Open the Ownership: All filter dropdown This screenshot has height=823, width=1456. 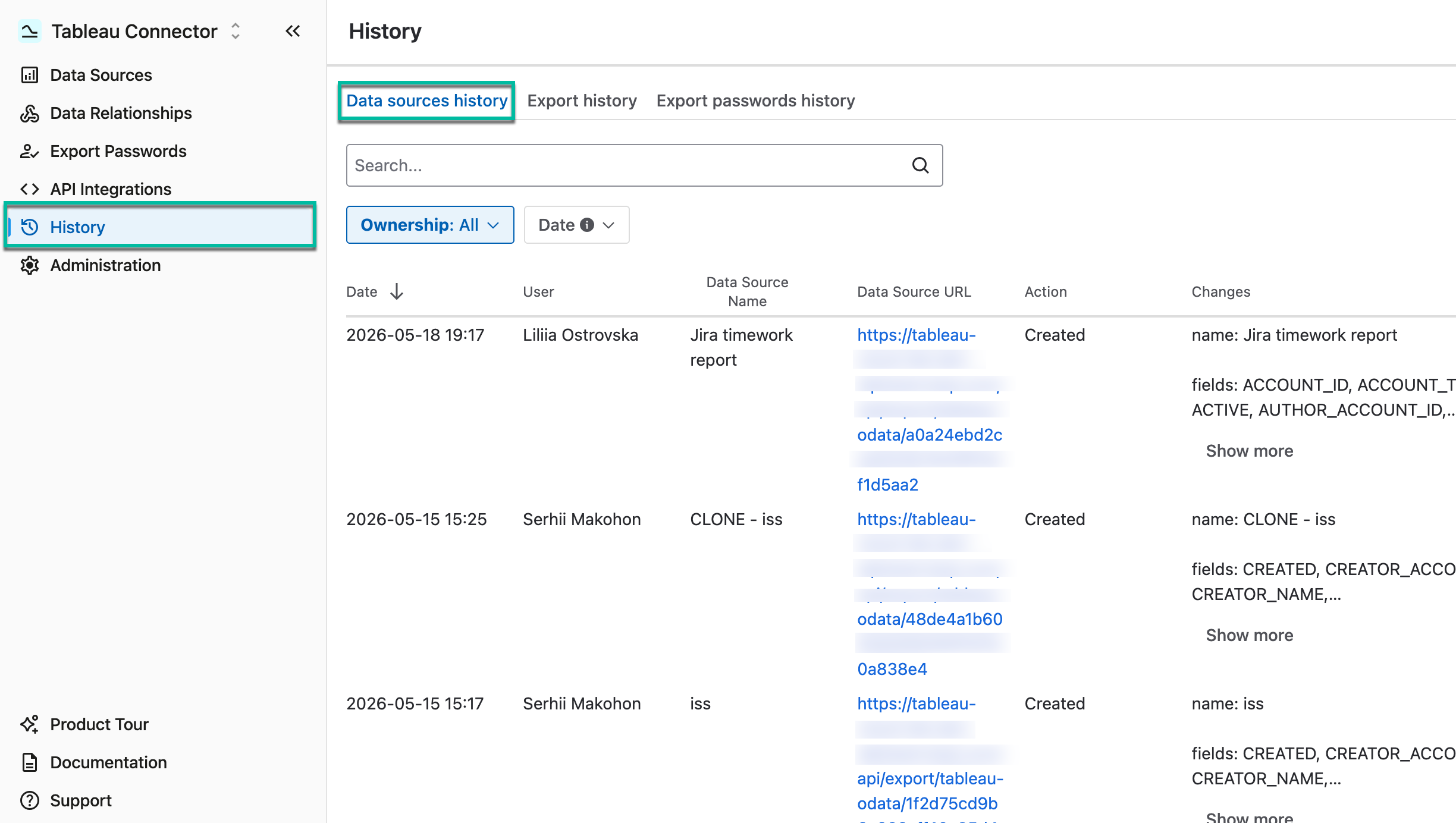coord(430,225)
